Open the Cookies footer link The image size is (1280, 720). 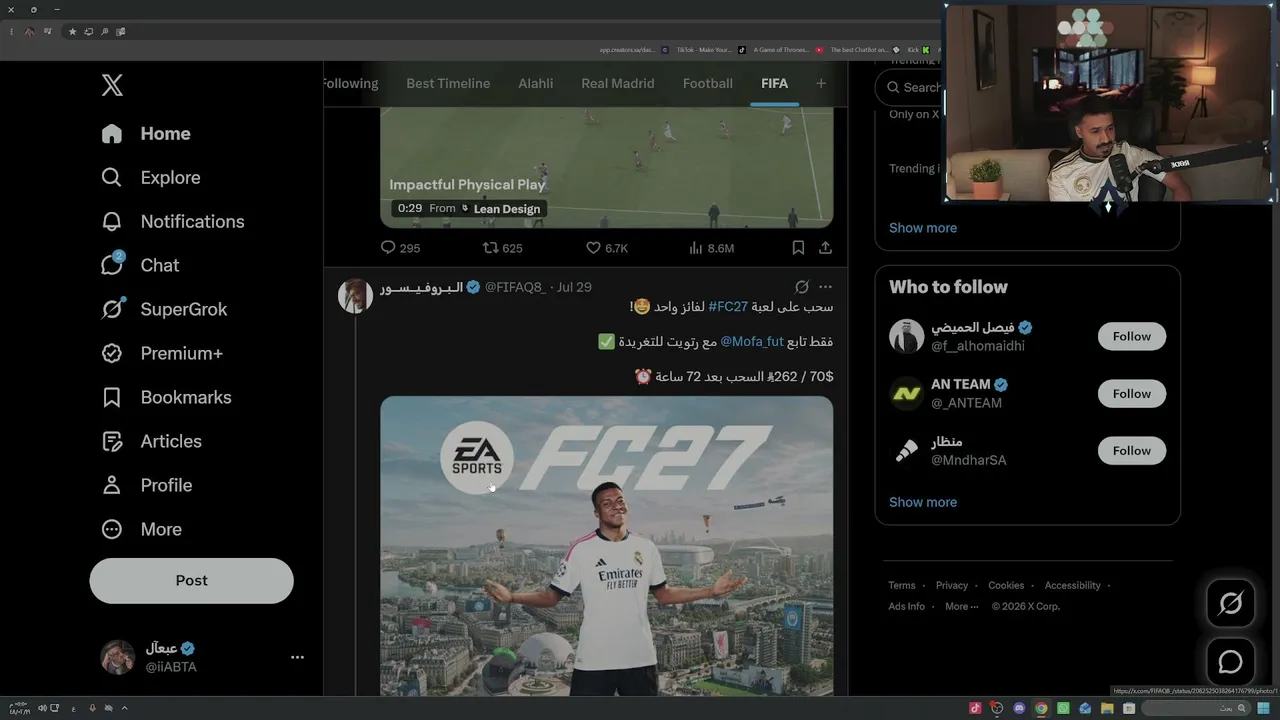[x=1006, y=586]
